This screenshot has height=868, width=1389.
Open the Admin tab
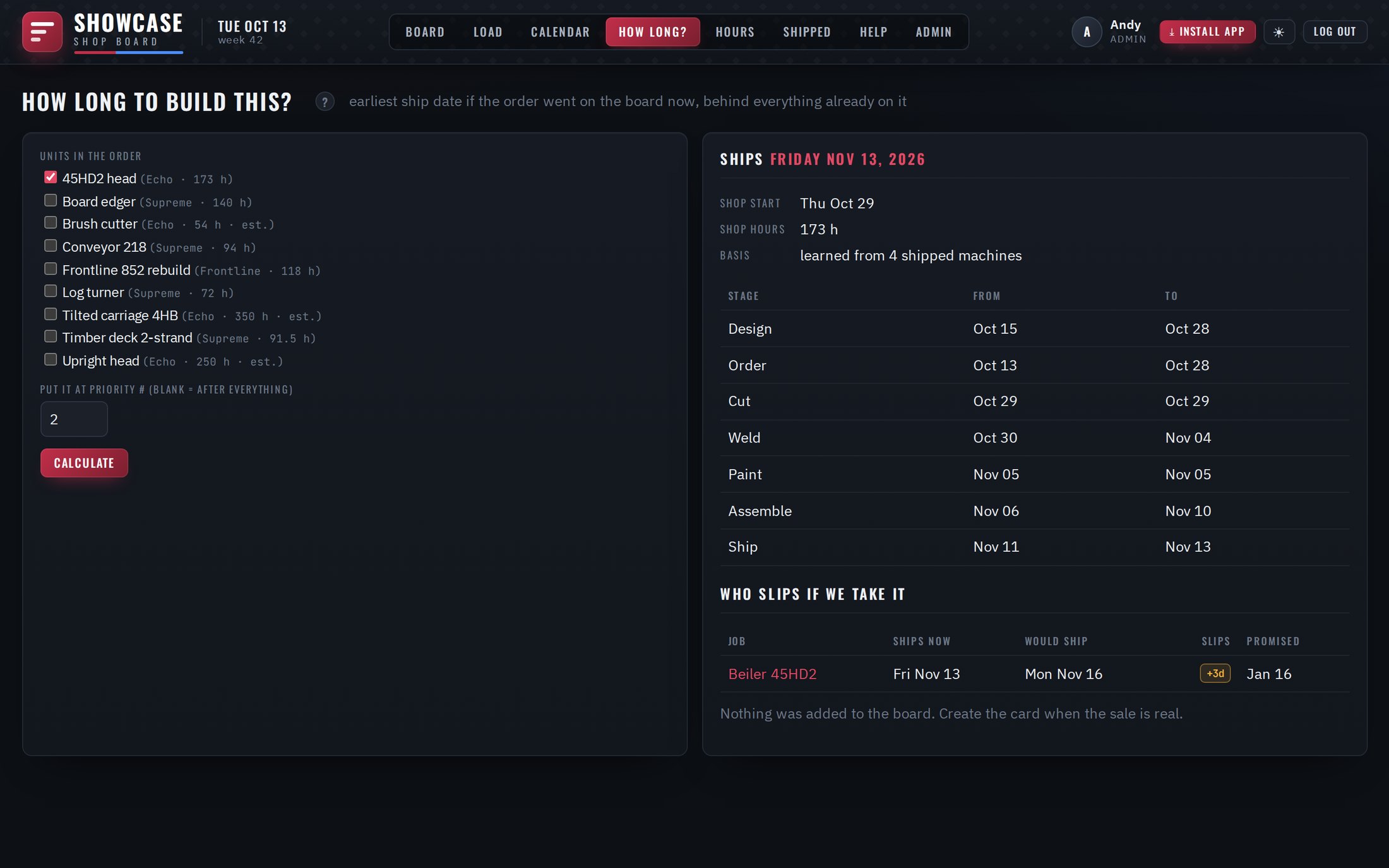coord(934,32)
